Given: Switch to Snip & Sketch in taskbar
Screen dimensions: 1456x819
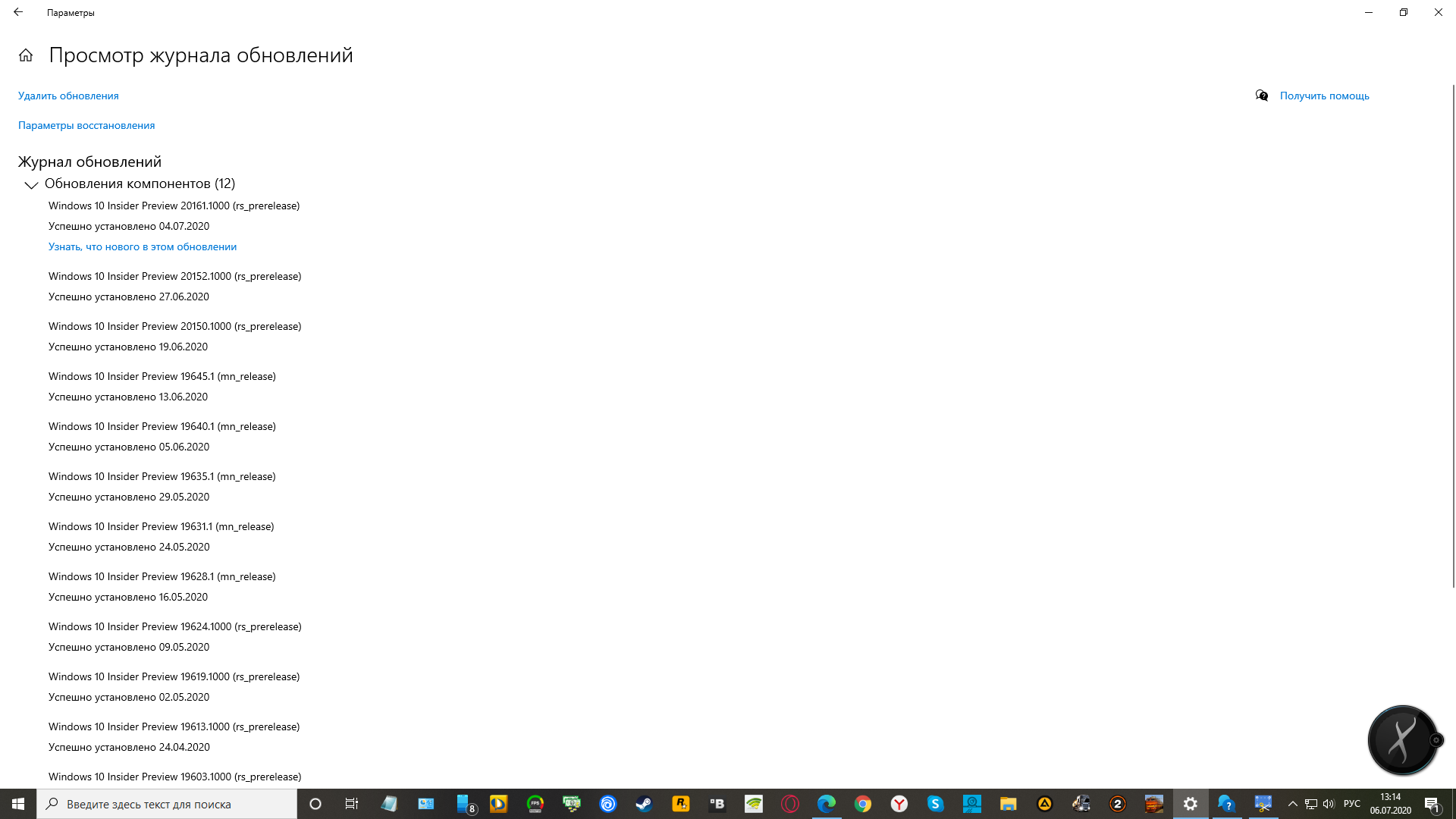Looking at the screenshot, I should [x=1263, y=804].
